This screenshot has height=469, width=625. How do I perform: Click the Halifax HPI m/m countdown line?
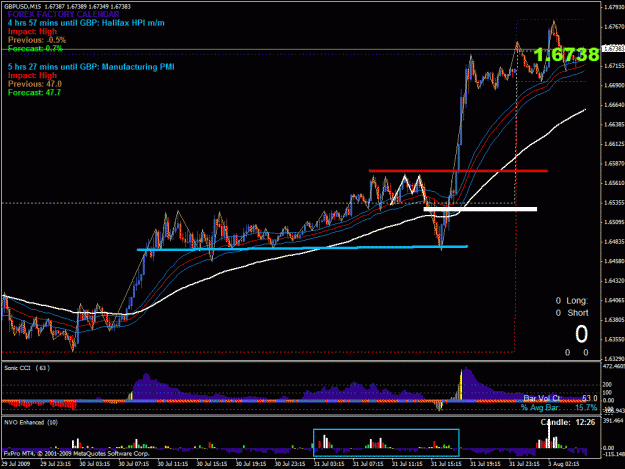point(86,23)
